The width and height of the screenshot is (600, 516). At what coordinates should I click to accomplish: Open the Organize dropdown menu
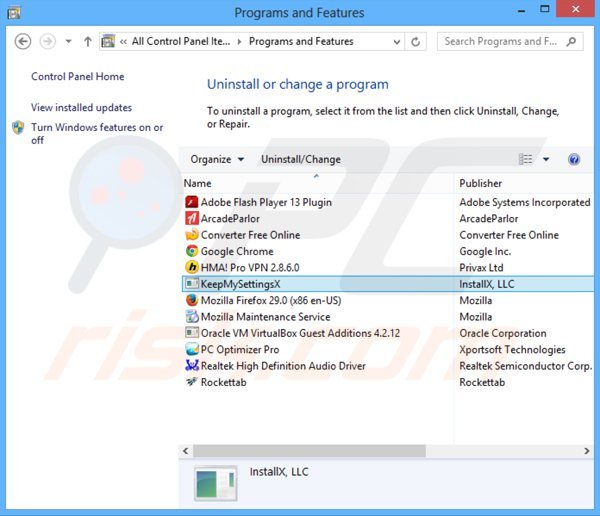(x=217, y=159)
